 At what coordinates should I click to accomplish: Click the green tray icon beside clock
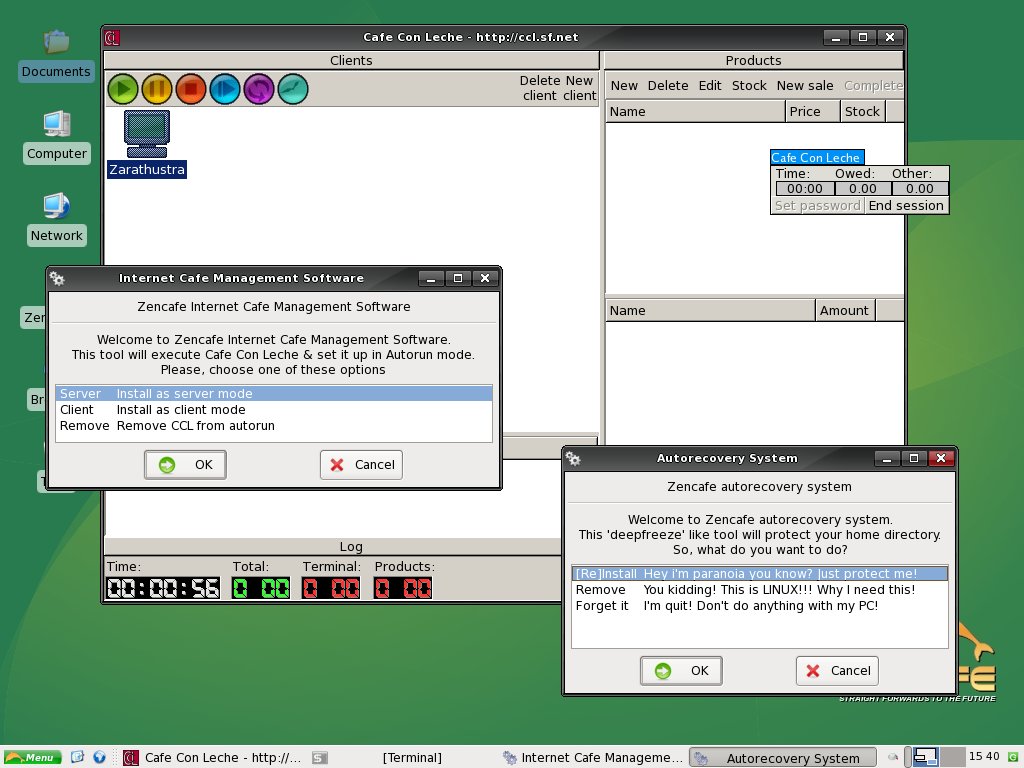(1012, 757)
